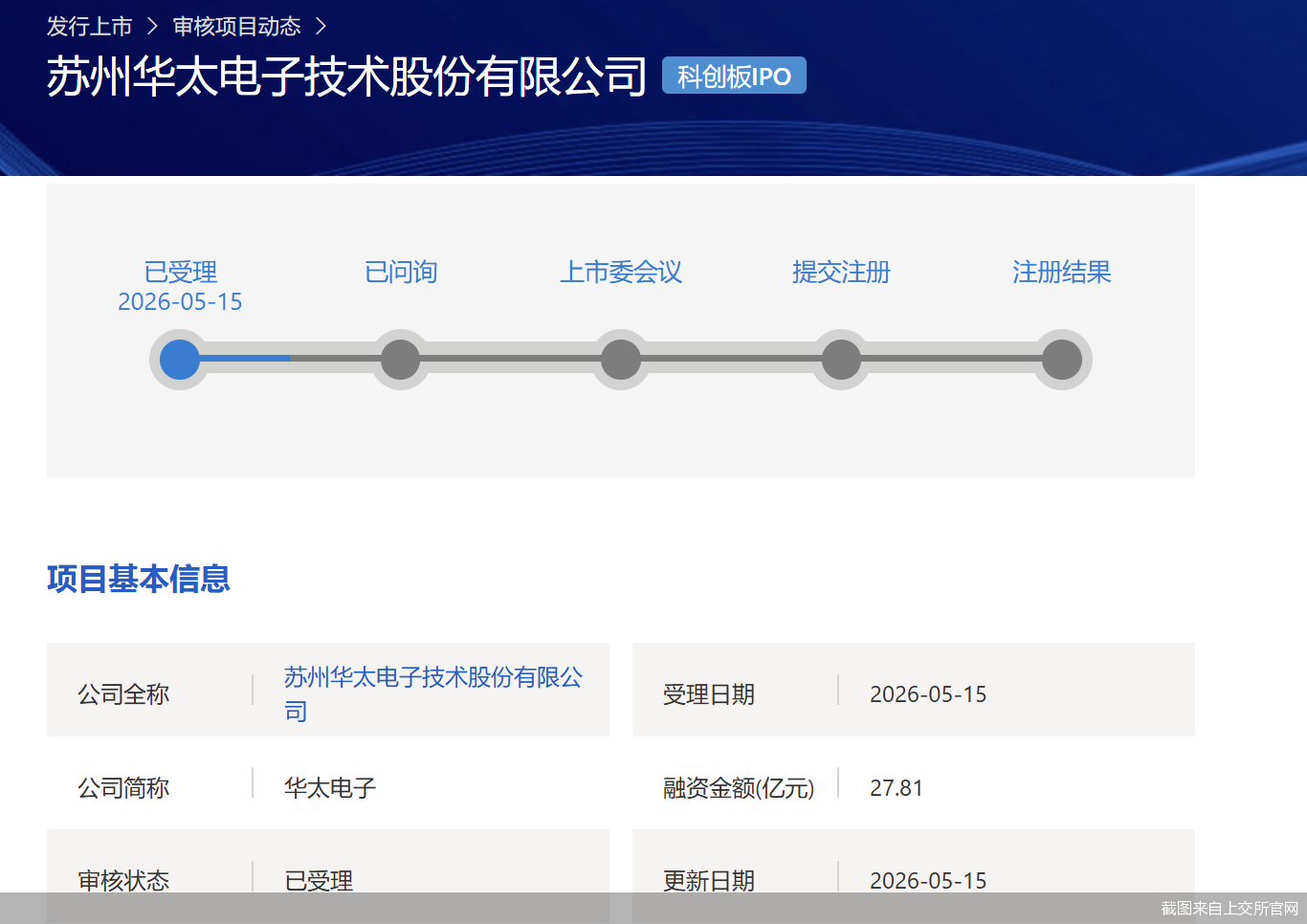Click the date under 已受理 stage label
The height and width of the screenshot is (924, 1307).
[180, 302]
